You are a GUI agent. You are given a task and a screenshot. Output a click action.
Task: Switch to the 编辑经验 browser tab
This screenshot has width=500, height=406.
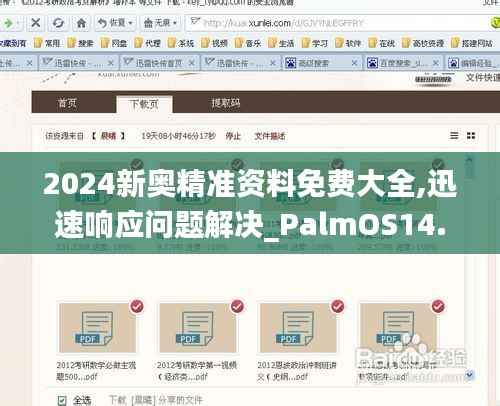coord(473,63)
